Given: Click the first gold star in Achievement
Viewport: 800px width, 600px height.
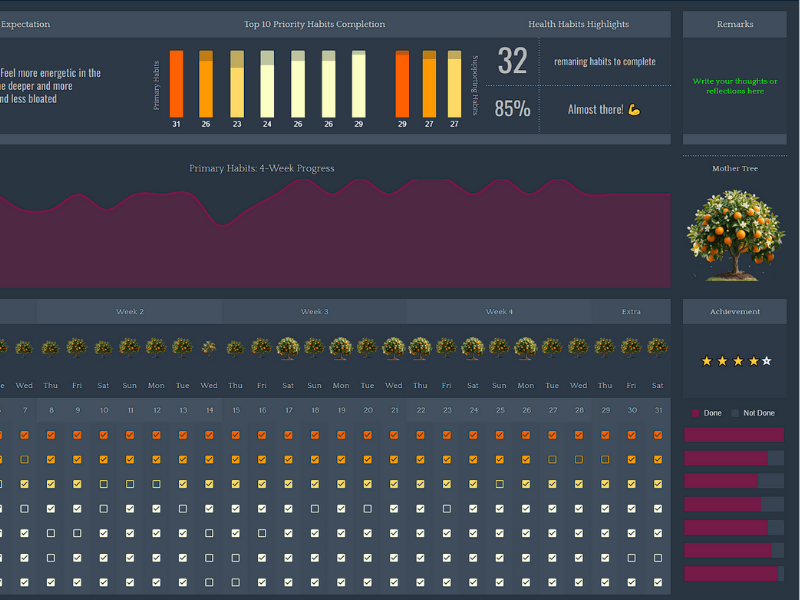Looking at the screenshot, I should (x=707, y=361).
